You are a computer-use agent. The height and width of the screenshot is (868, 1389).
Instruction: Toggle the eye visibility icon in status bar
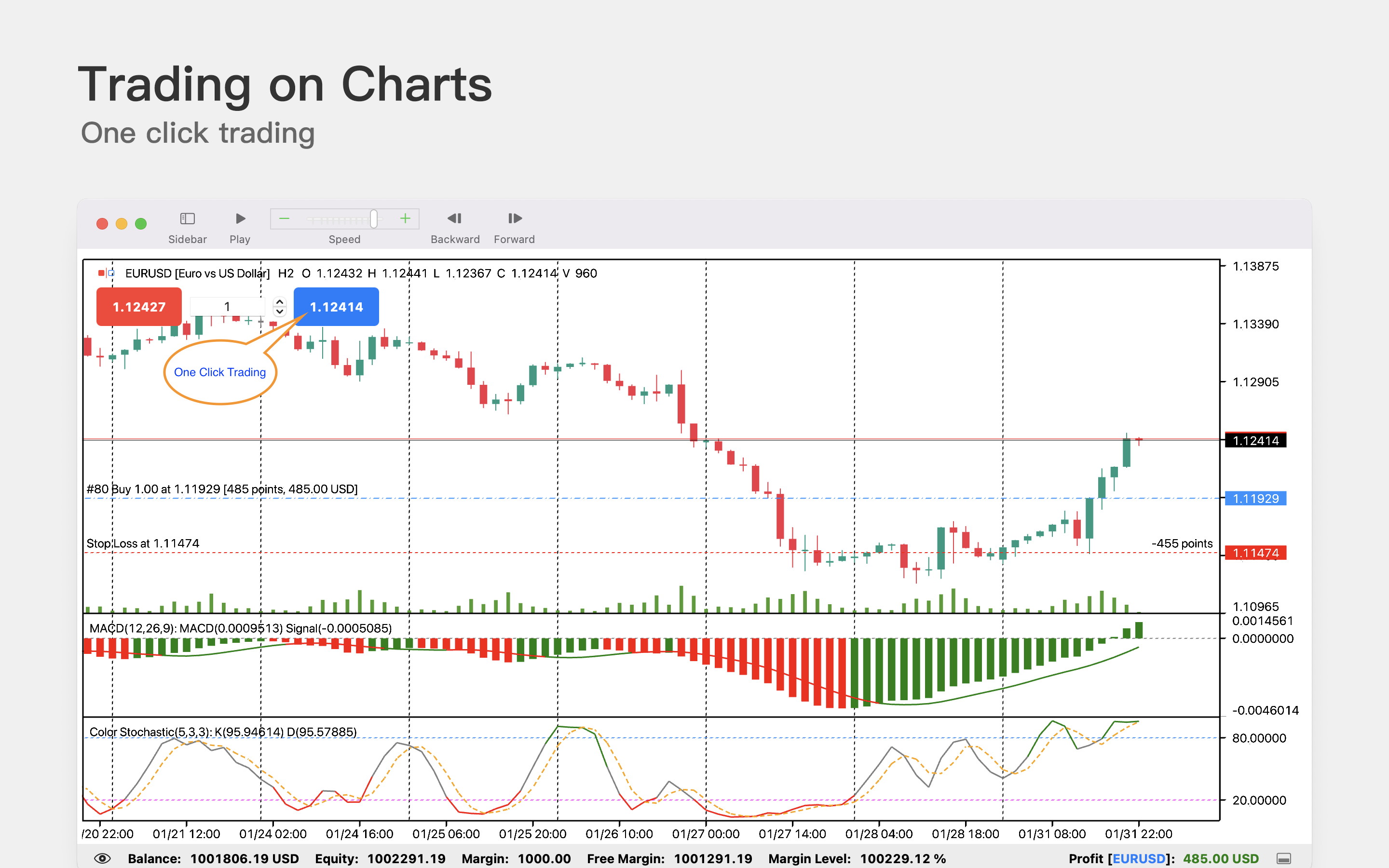(102, 858)
